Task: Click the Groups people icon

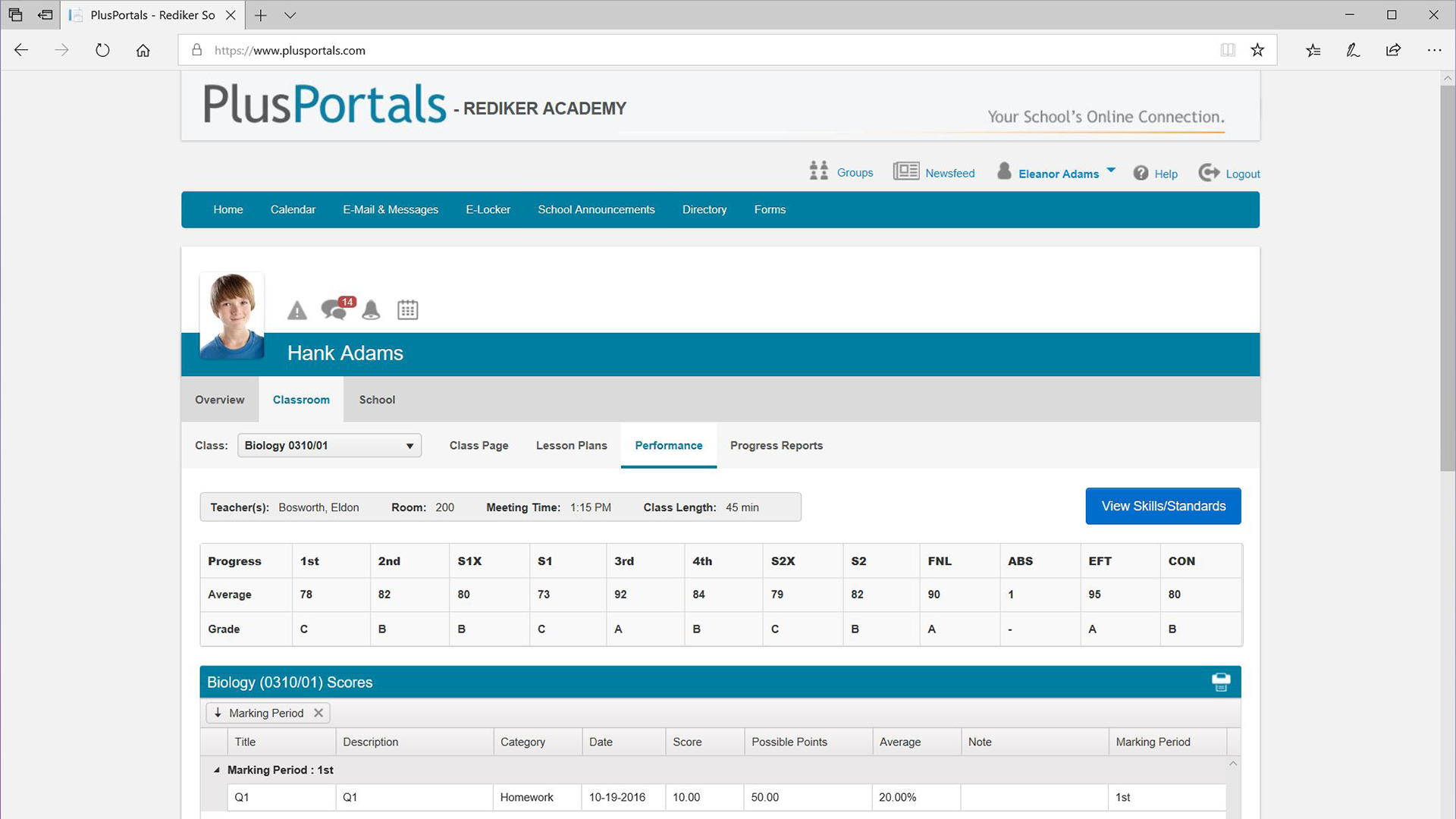Action: click(x=818, y=171)
